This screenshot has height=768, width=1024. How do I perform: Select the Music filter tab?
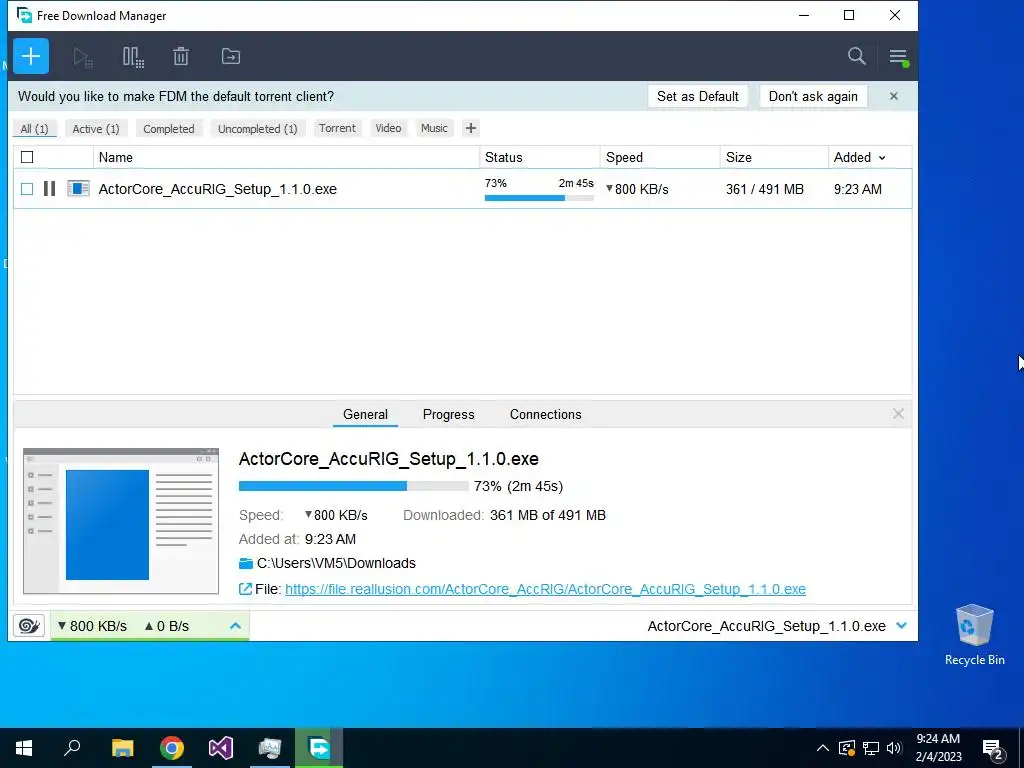(434, 128)
